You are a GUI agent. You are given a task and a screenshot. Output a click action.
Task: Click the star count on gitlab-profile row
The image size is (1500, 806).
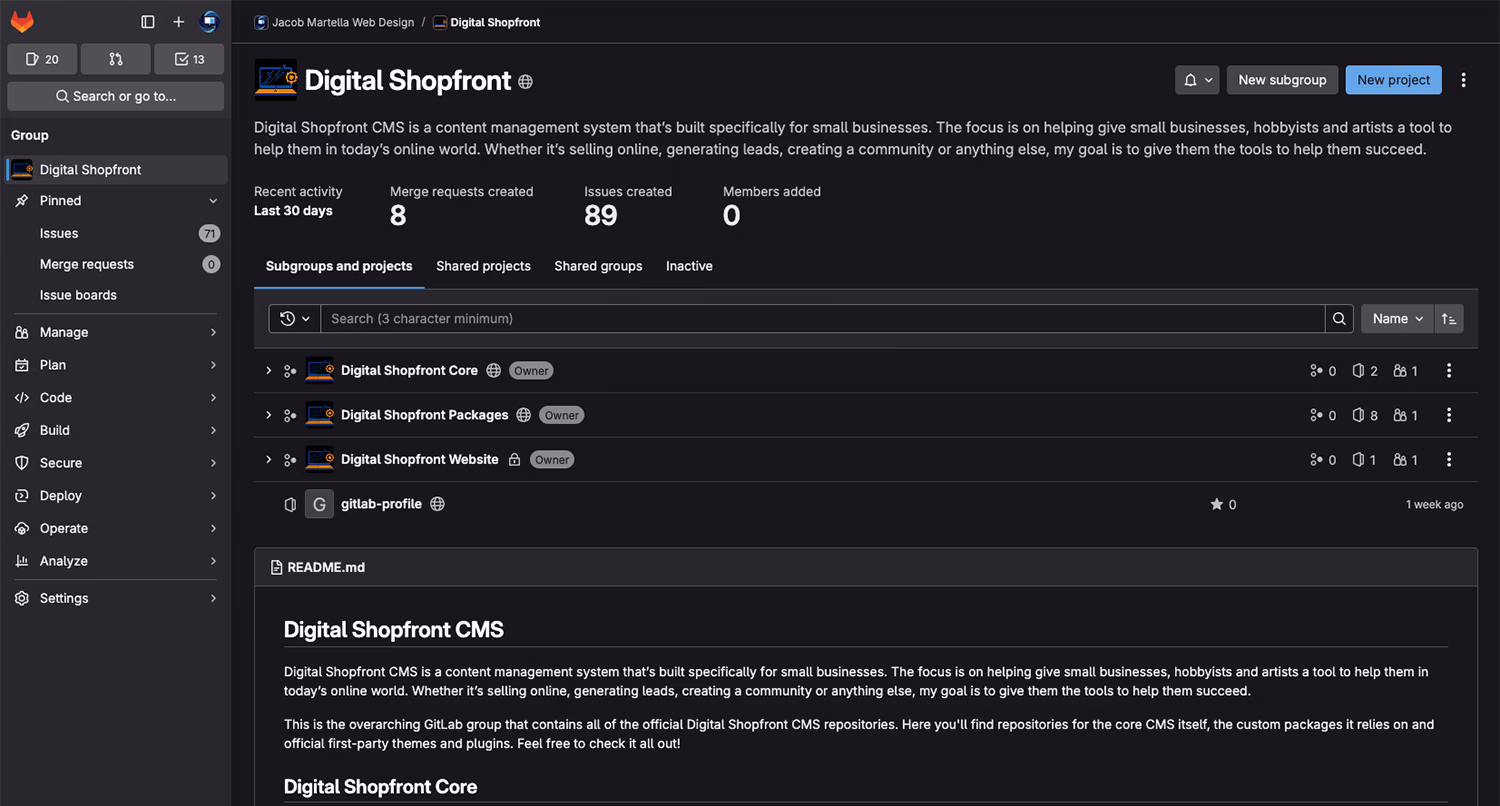pos(1223,505)
